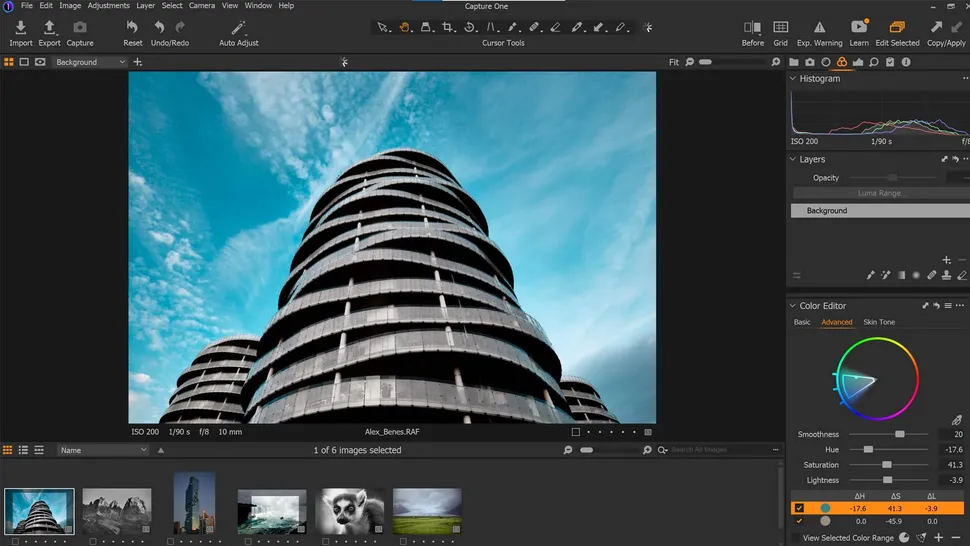970x546 pixels.
Task: Open the Library folder tool tab
Action: (794, 62)
